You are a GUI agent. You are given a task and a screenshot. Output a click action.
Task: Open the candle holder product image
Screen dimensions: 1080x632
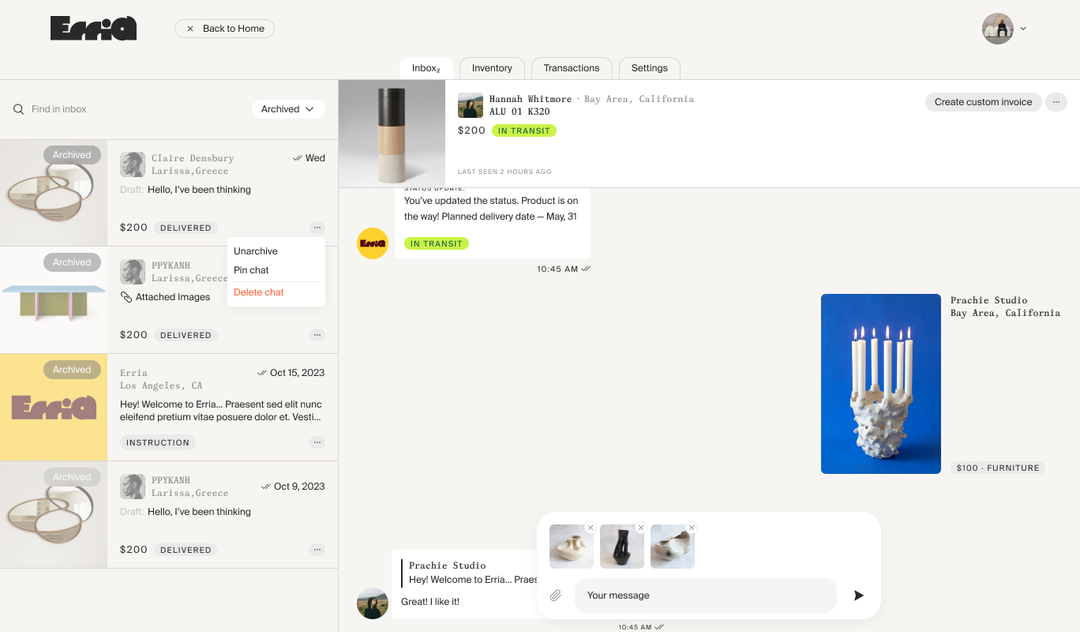coord(881,384)
